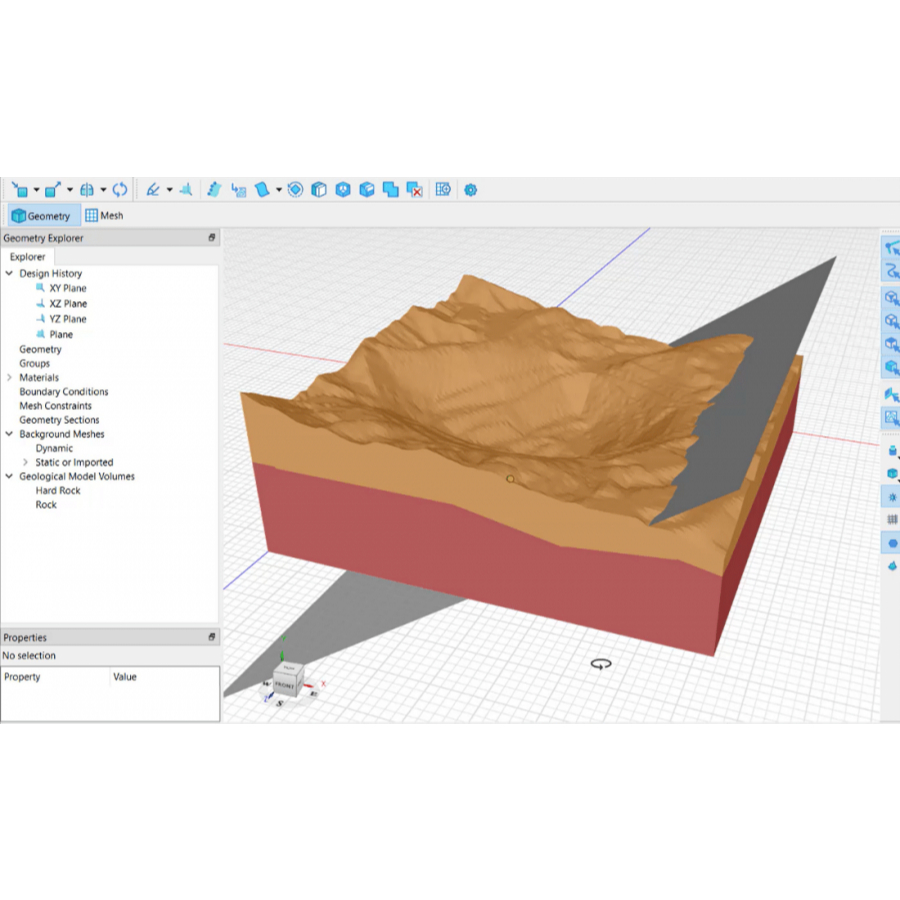This screenshot has height=900, width=900.
Task: Expand the Materials tree node
Action: click(9, 378)
